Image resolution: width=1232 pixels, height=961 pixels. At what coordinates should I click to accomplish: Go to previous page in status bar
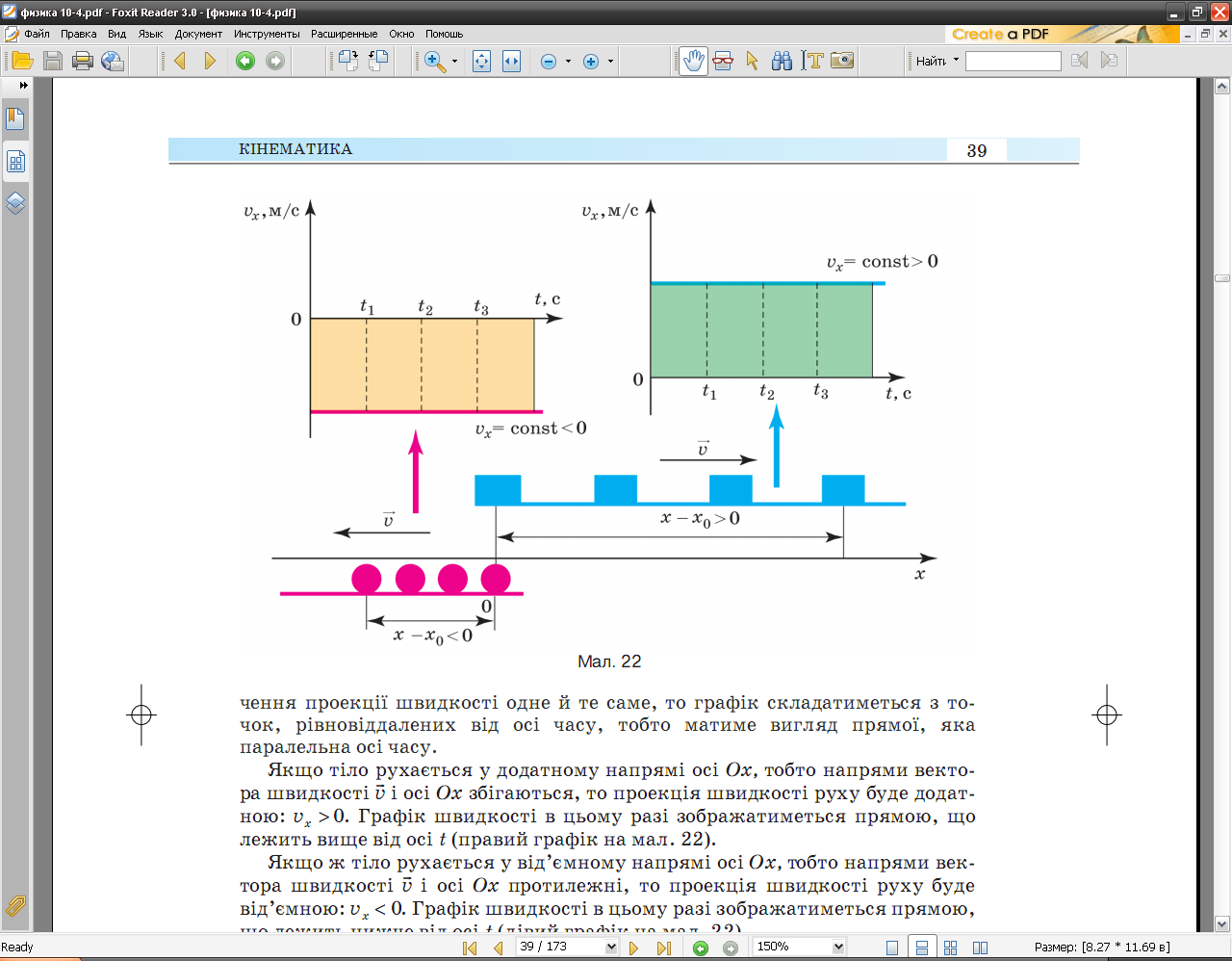click(x=498, y=948)
